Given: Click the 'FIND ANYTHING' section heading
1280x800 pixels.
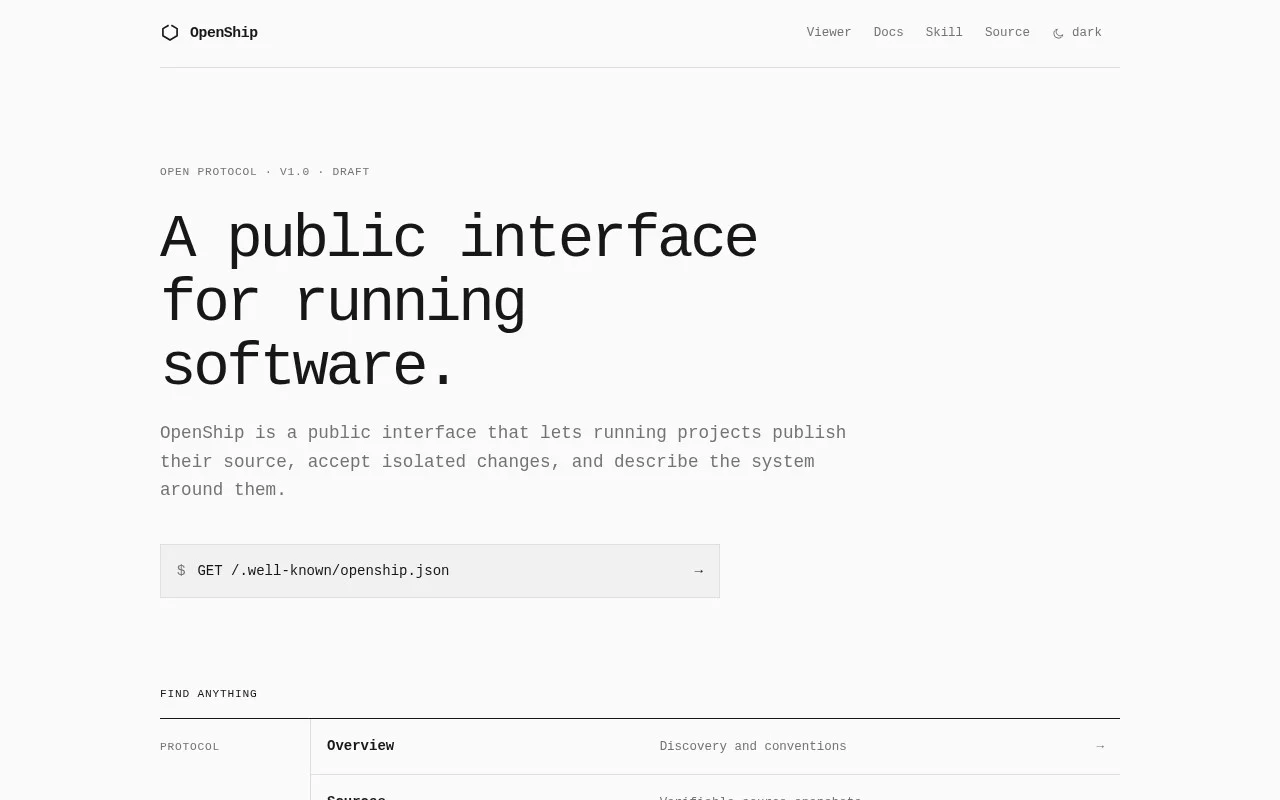Looking at the screenshot, I should (209, 694).
